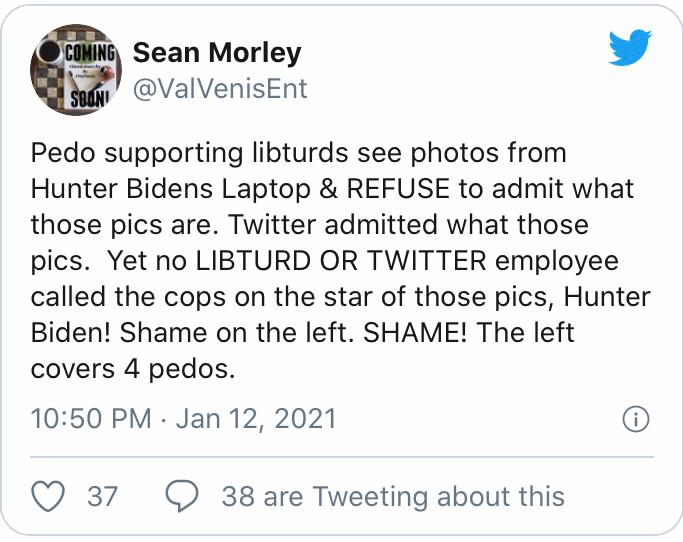Click the Twitter bird logo

pos(630,47)
